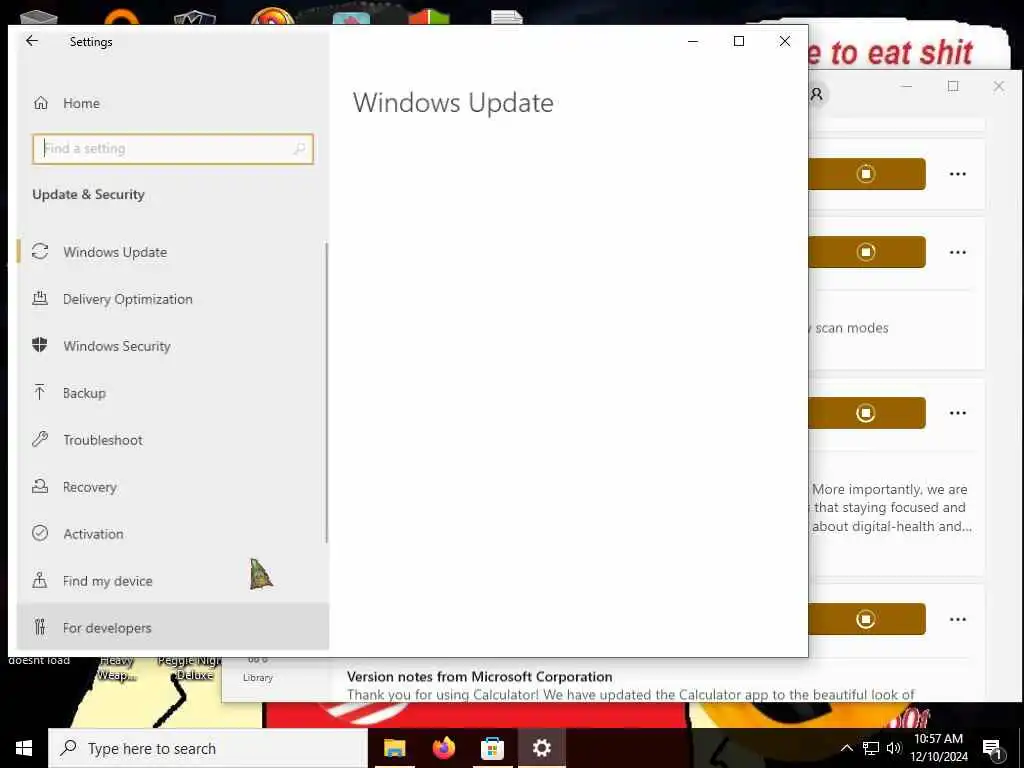1024x768 pixels.
Task: Click Version notes from Microsoft Corporation text
Action: [479, 677]
